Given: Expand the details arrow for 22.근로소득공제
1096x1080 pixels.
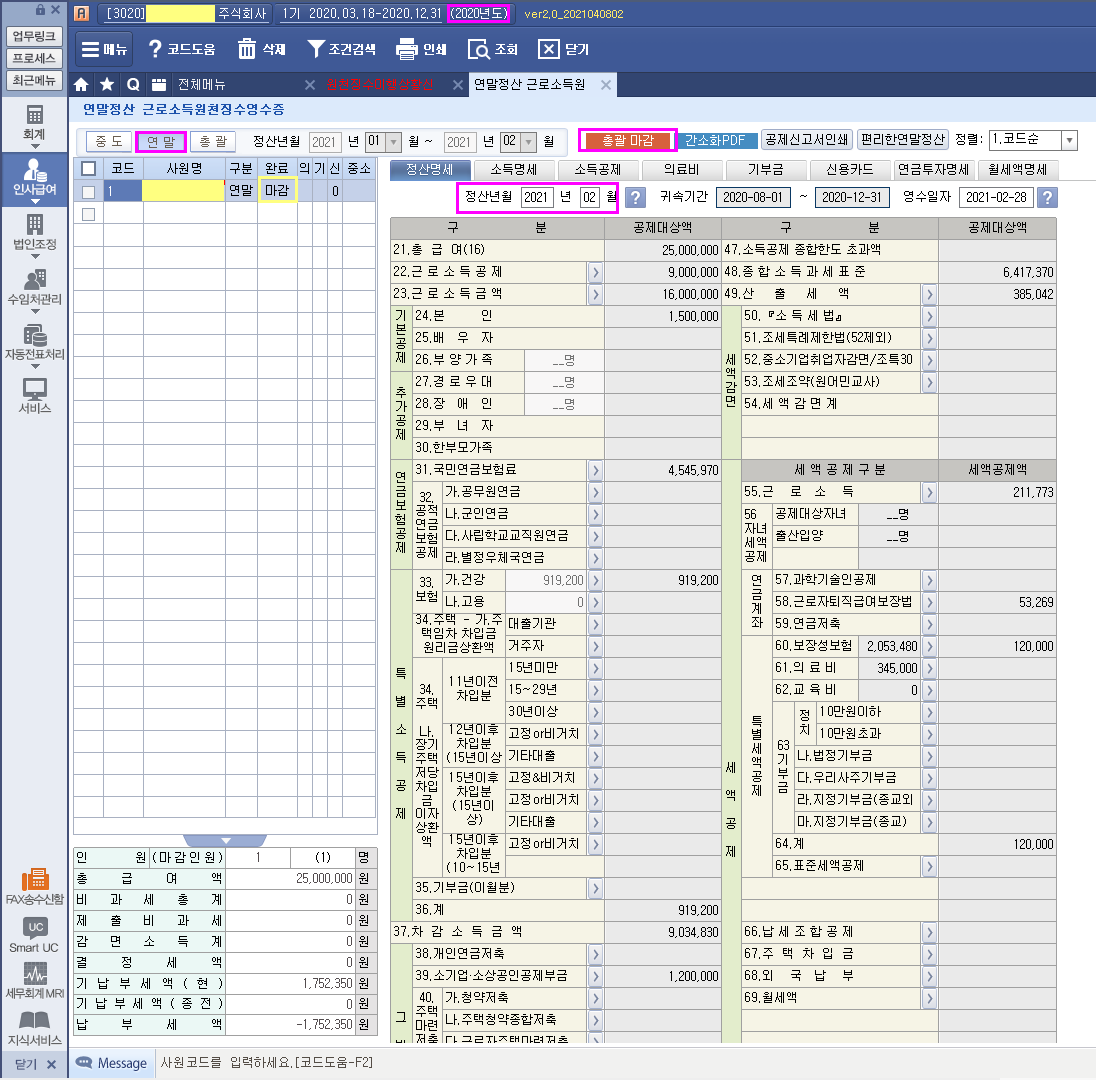Looking at the screenshot, I should point(594,272).
